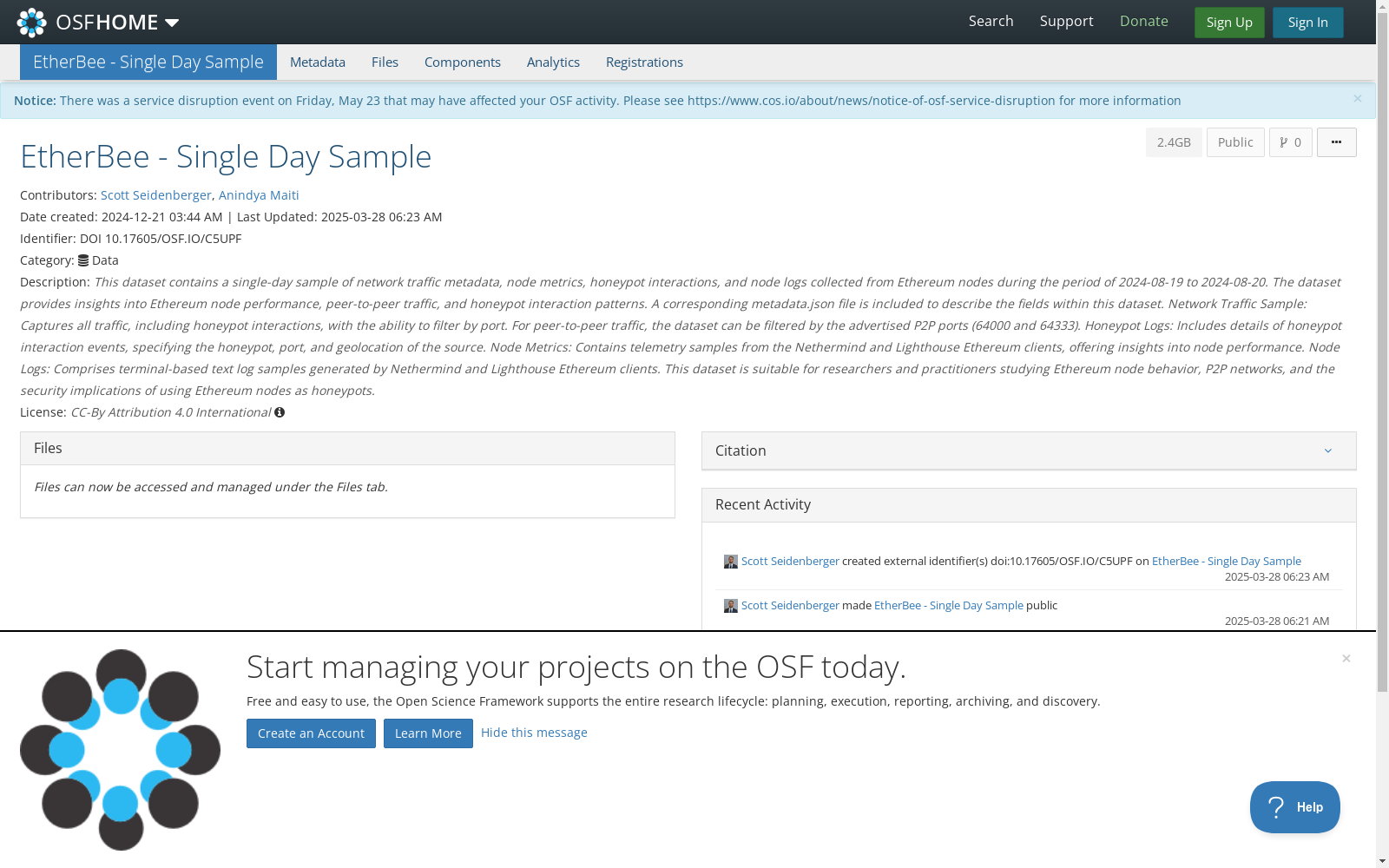Click the large OSF logo graphic in banner
Viewport: 1389px width, 868px height.
click(121, 750)
